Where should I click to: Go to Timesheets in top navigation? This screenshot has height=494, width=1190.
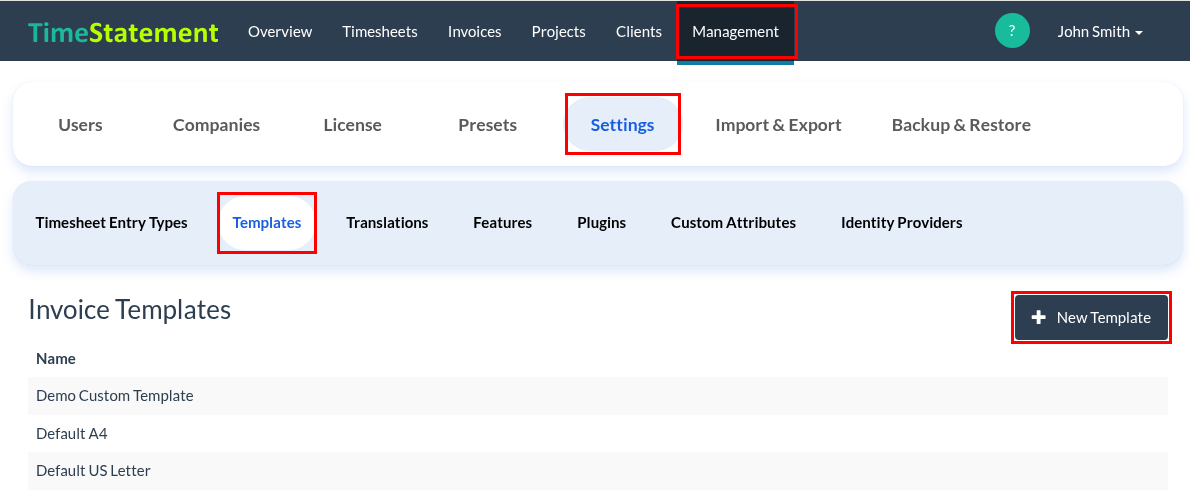[x=379, y=32]
